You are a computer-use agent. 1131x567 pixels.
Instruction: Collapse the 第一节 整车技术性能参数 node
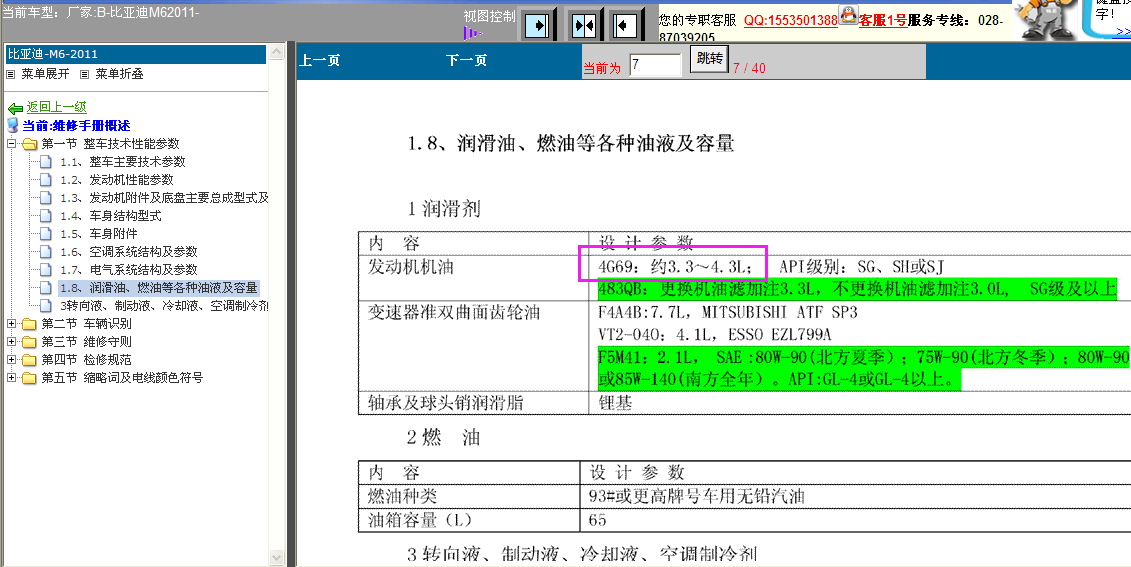pyautogui.click(x=12, y=144)
